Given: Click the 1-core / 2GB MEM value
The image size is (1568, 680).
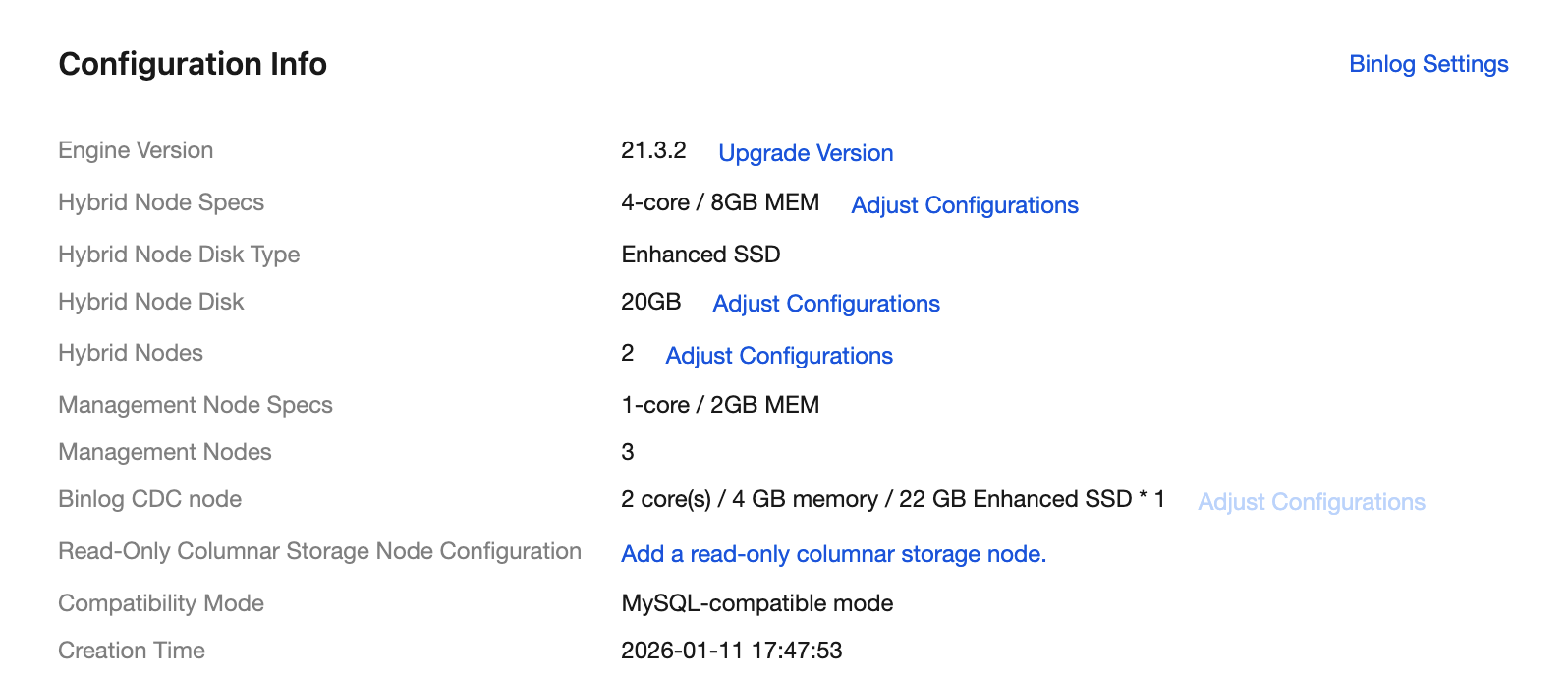Looking at the screenshot, I should pos(719,405).
